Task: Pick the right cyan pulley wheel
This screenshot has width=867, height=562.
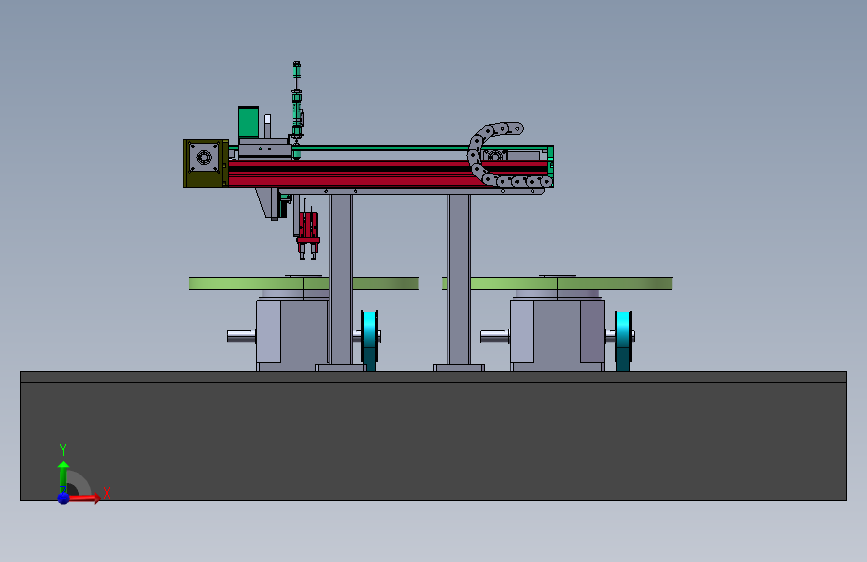Action: coord(623,340)
